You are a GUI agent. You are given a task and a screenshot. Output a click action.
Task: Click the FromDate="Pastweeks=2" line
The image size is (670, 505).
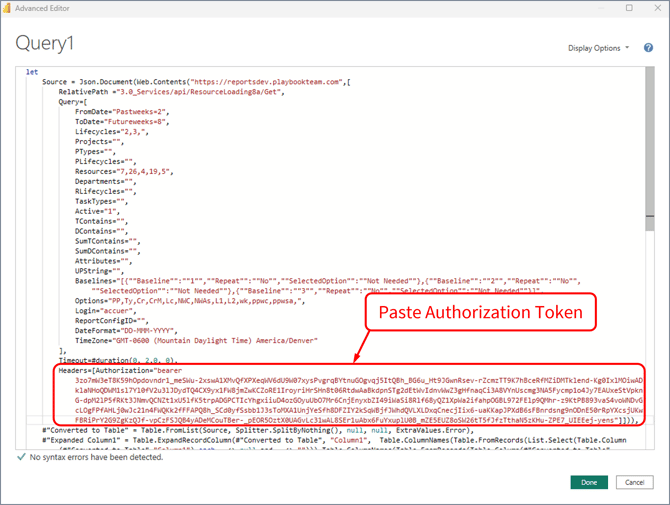122,112
